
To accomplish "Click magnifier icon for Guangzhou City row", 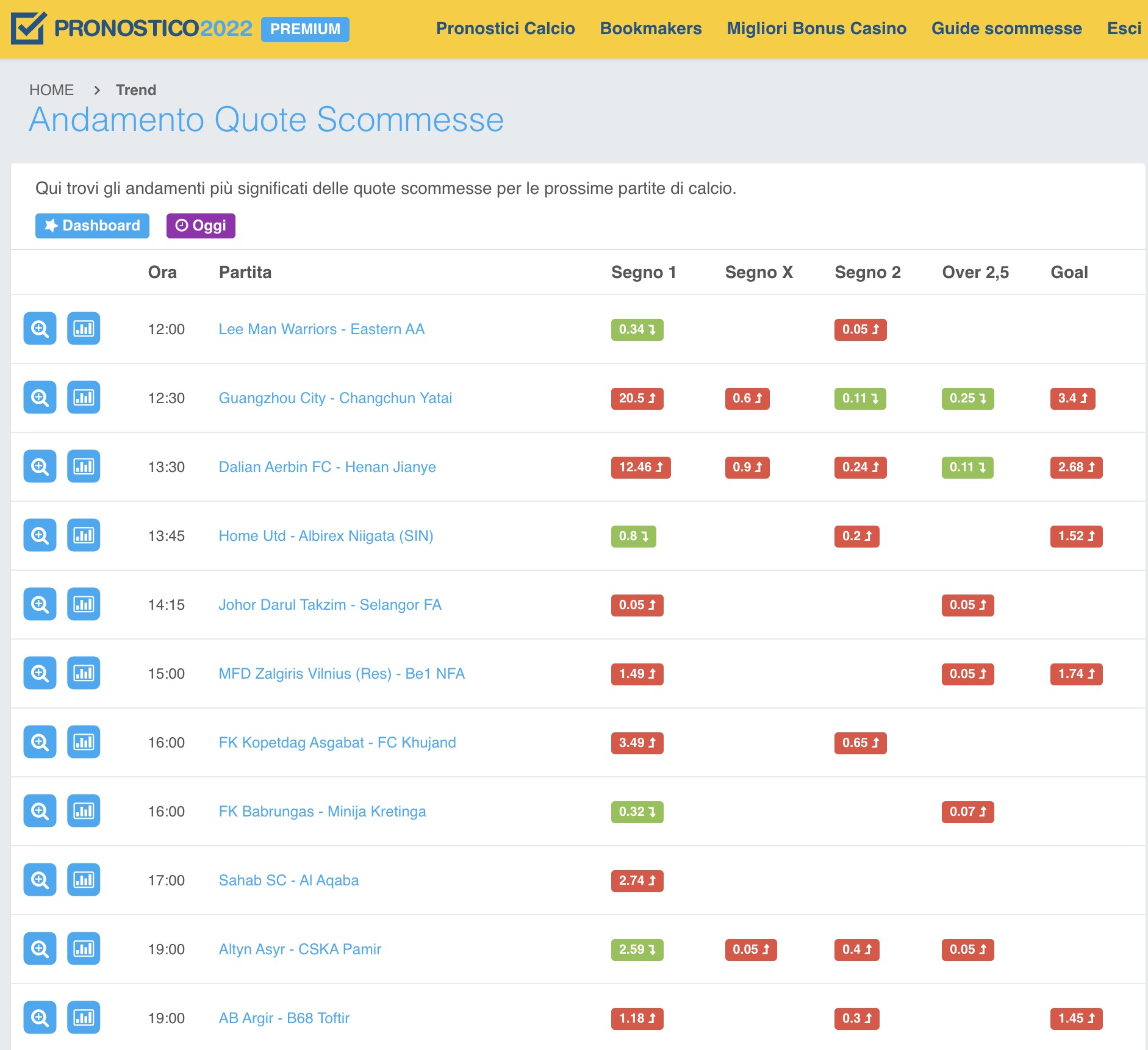I will [40, 398].
